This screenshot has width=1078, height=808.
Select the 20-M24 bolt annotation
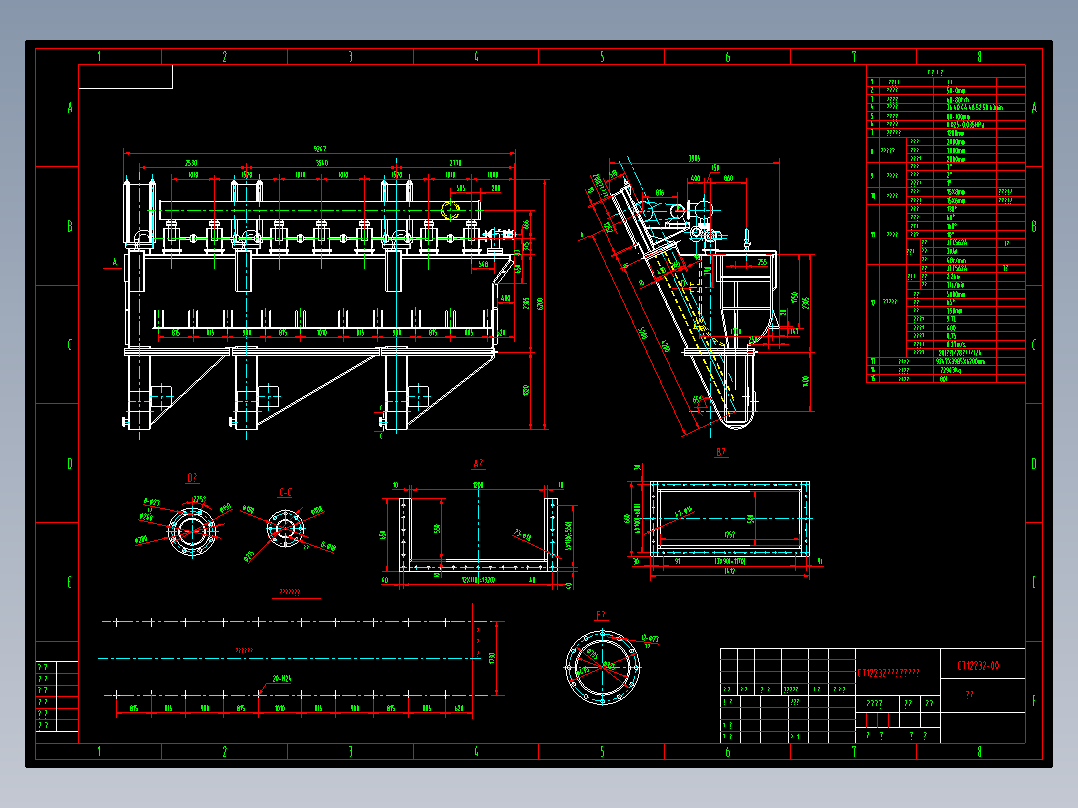coord(282,678)
